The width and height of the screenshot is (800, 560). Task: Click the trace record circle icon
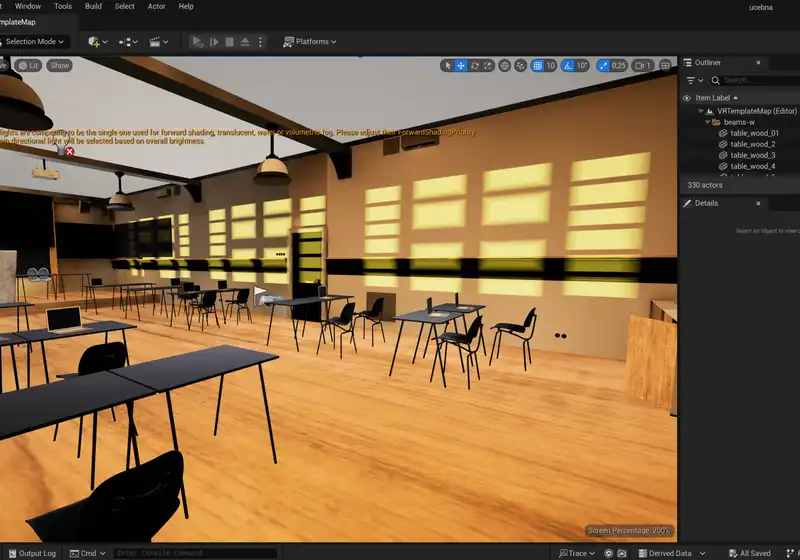point(608,553)
